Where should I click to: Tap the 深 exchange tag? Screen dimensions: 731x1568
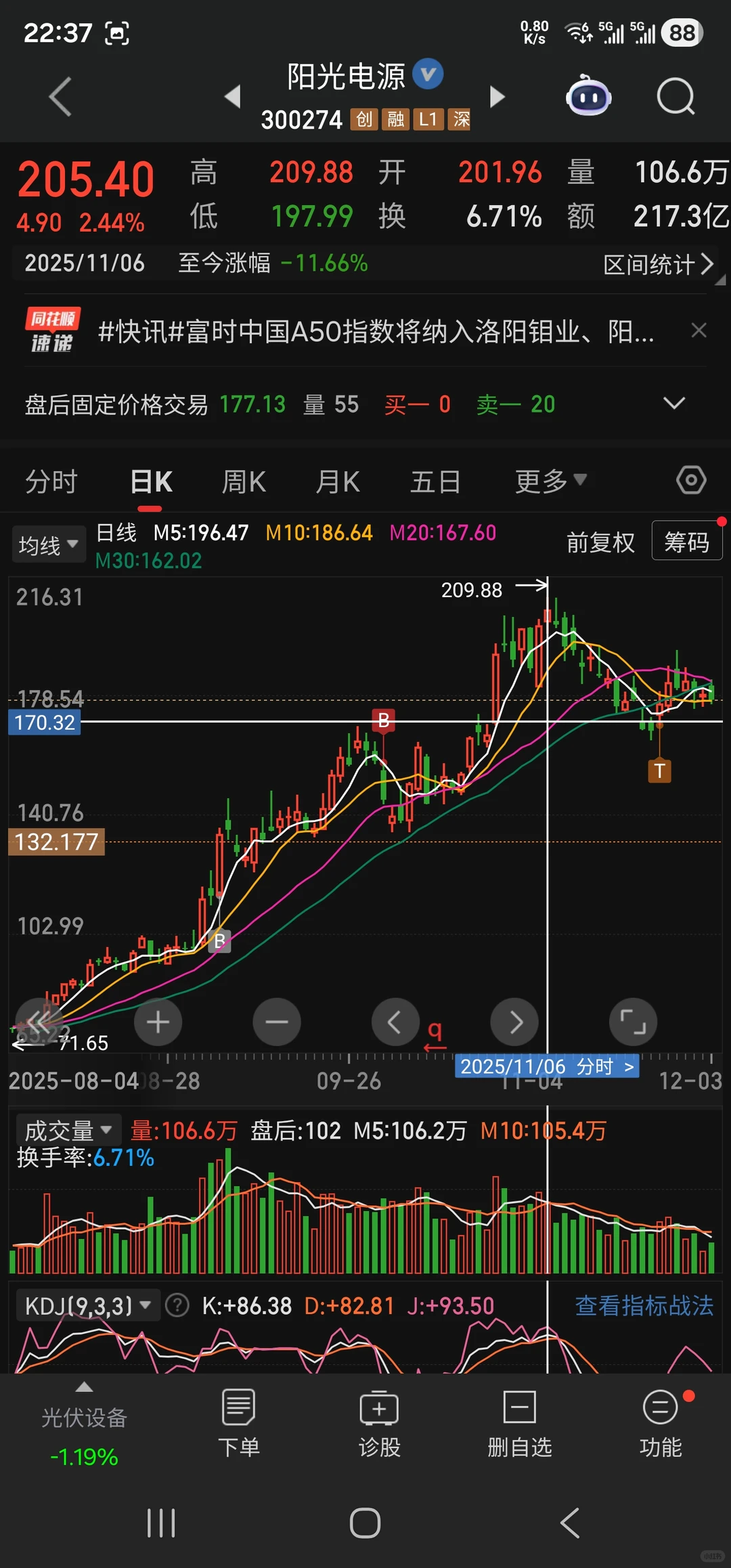click(461, 120)
